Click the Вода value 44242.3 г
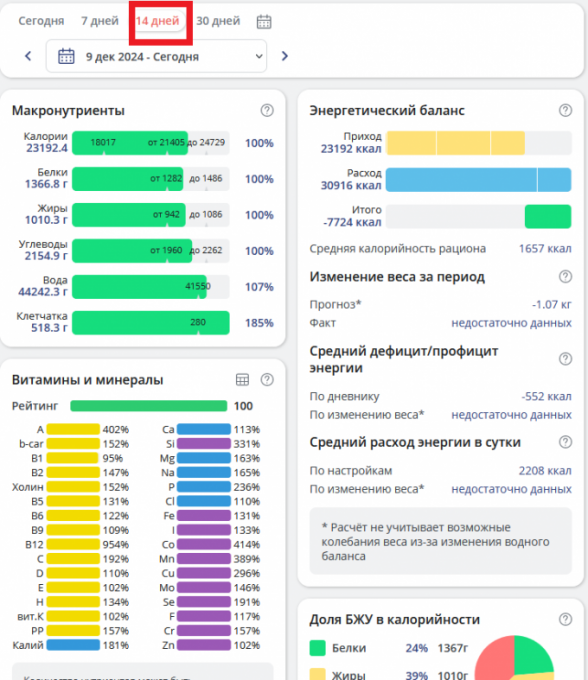Screen dimensions: 588x680 [43, 292]
